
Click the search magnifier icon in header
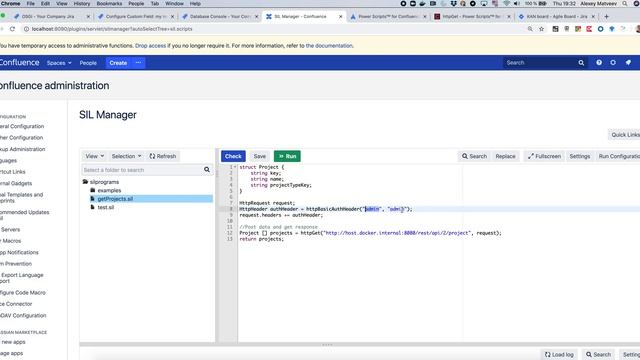581,63
